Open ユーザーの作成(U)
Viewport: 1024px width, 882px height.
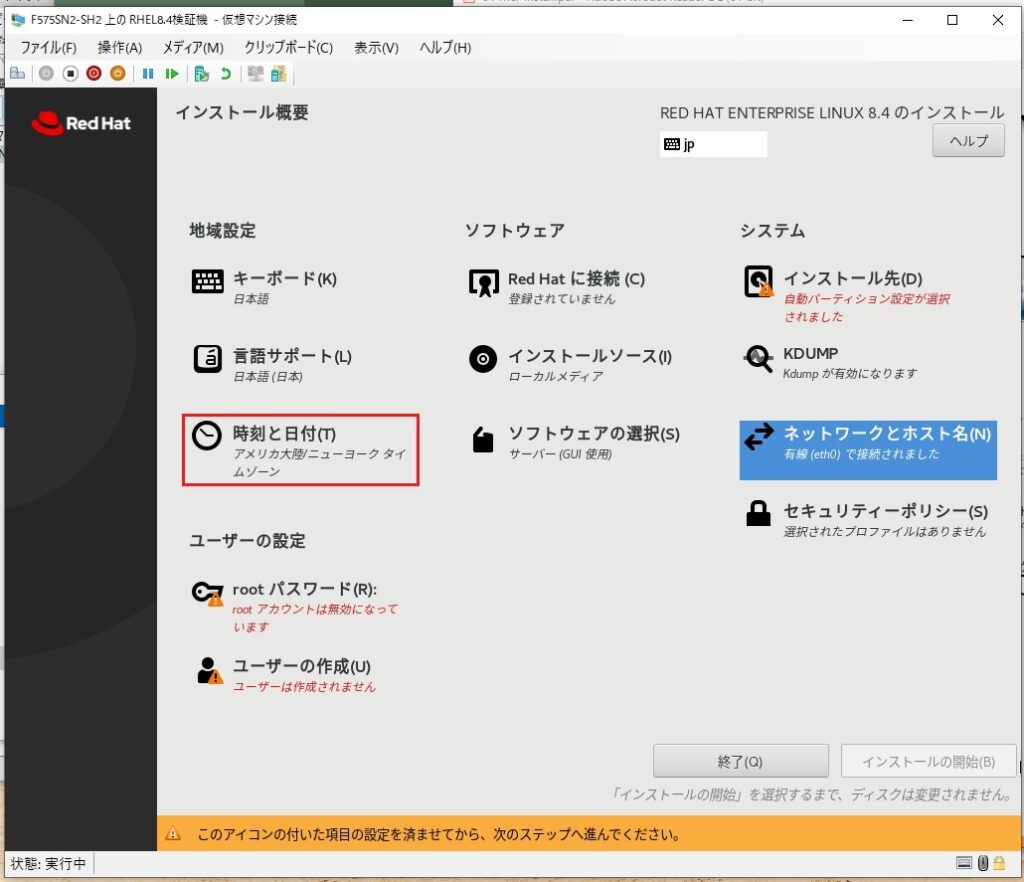tap(285, 674)
